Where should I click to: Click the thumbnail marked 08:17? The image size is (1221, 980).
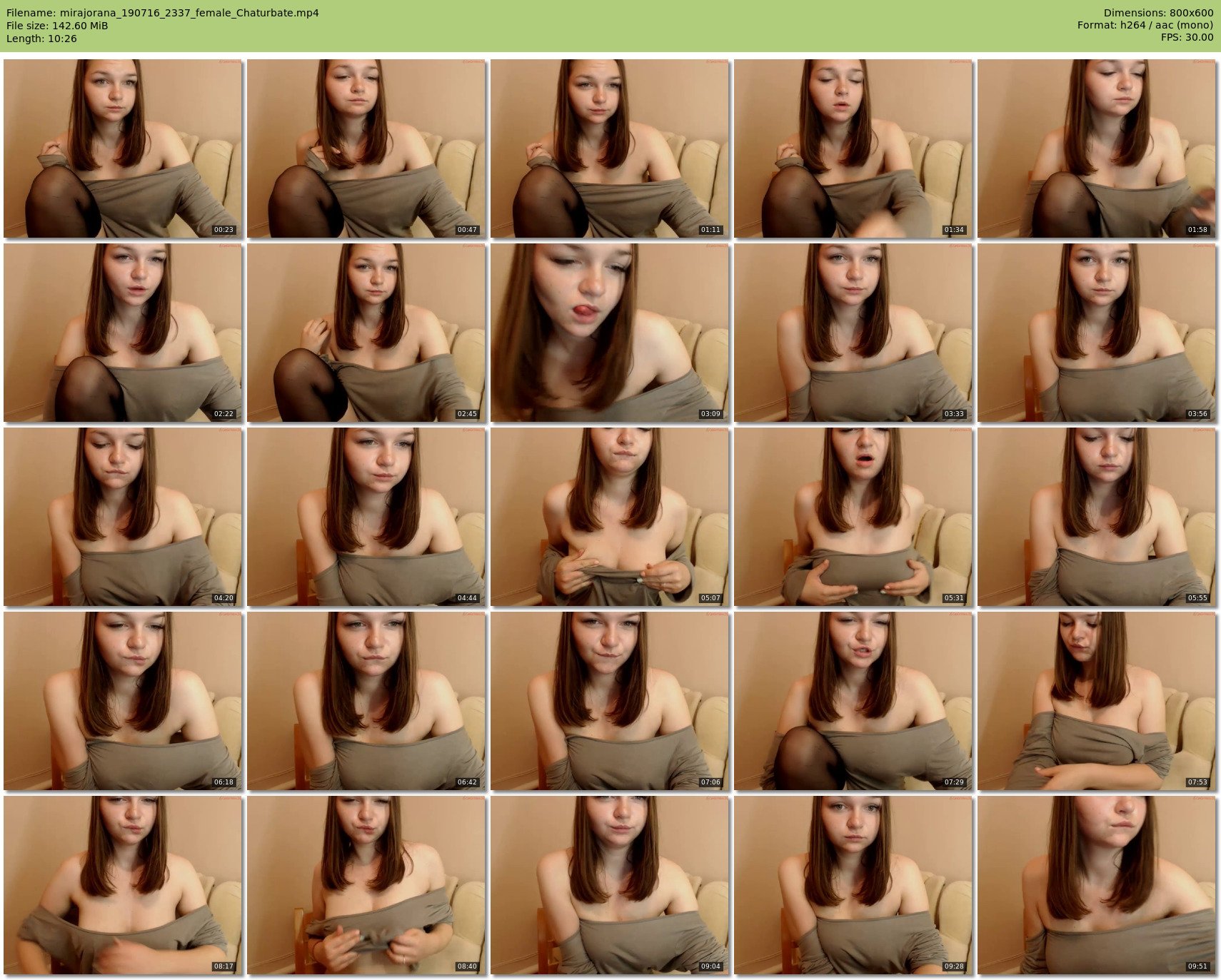[123, 885]
